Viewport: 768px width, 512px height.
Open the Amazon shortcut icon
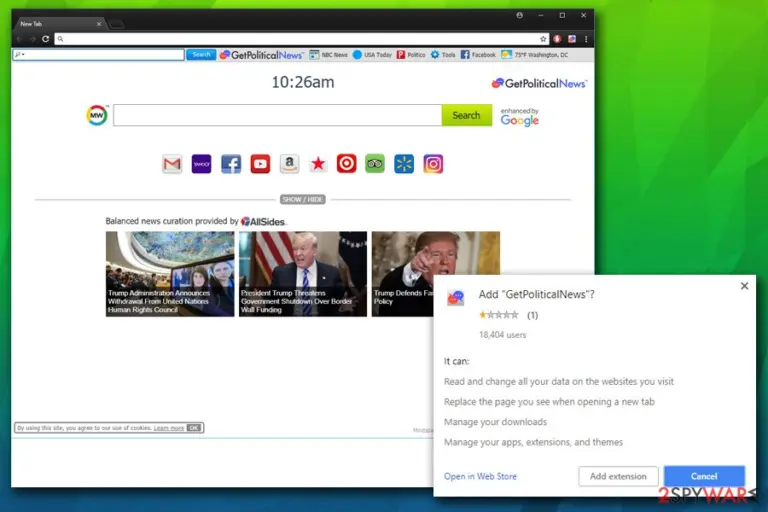[x=289, y=164]
